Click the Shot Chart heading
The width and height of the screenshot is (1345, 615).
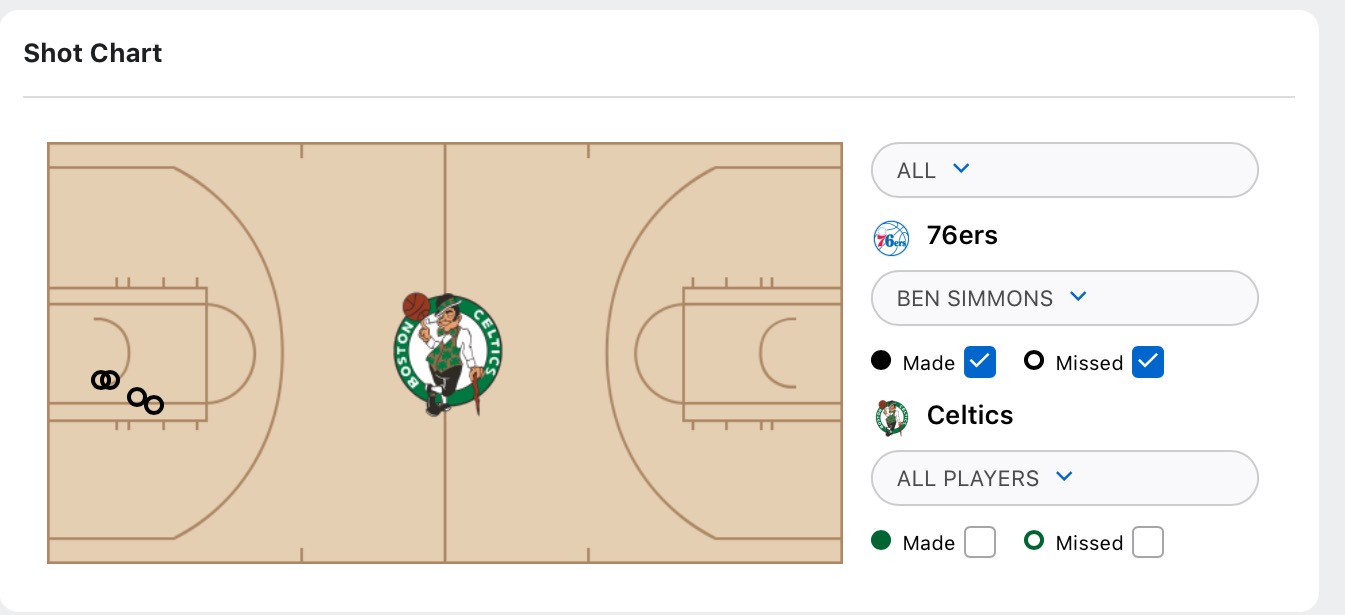tap(93, 53)
